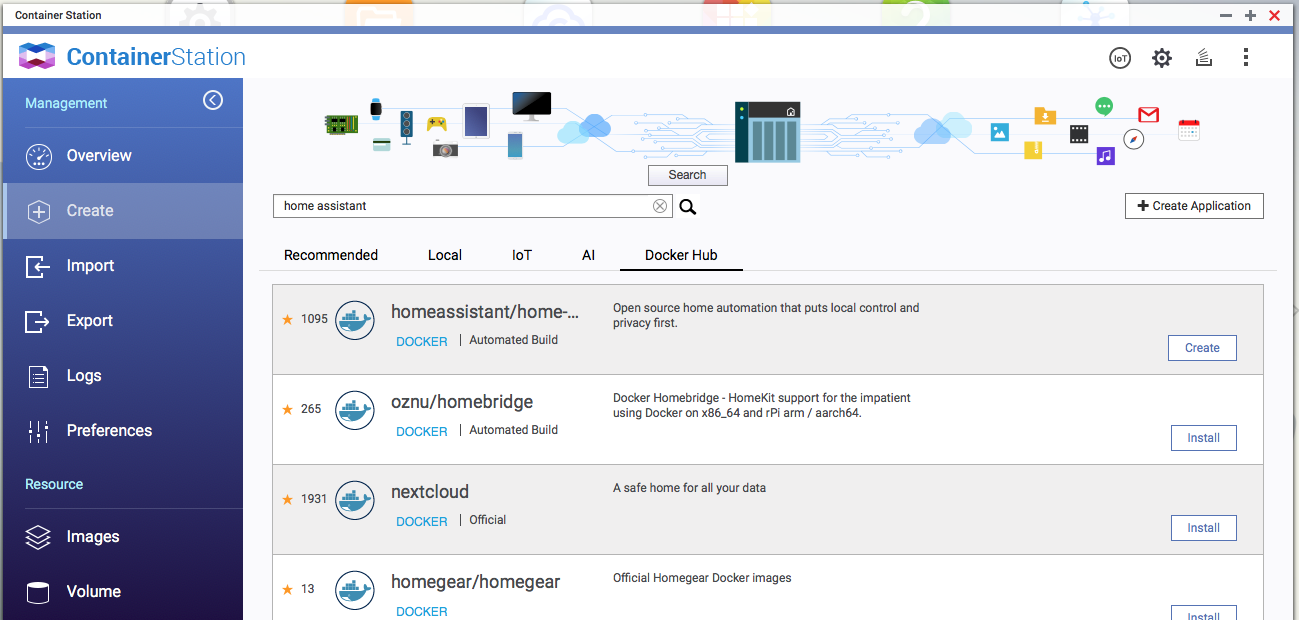
Task: Open the Logs section
Action: [84, 376]
